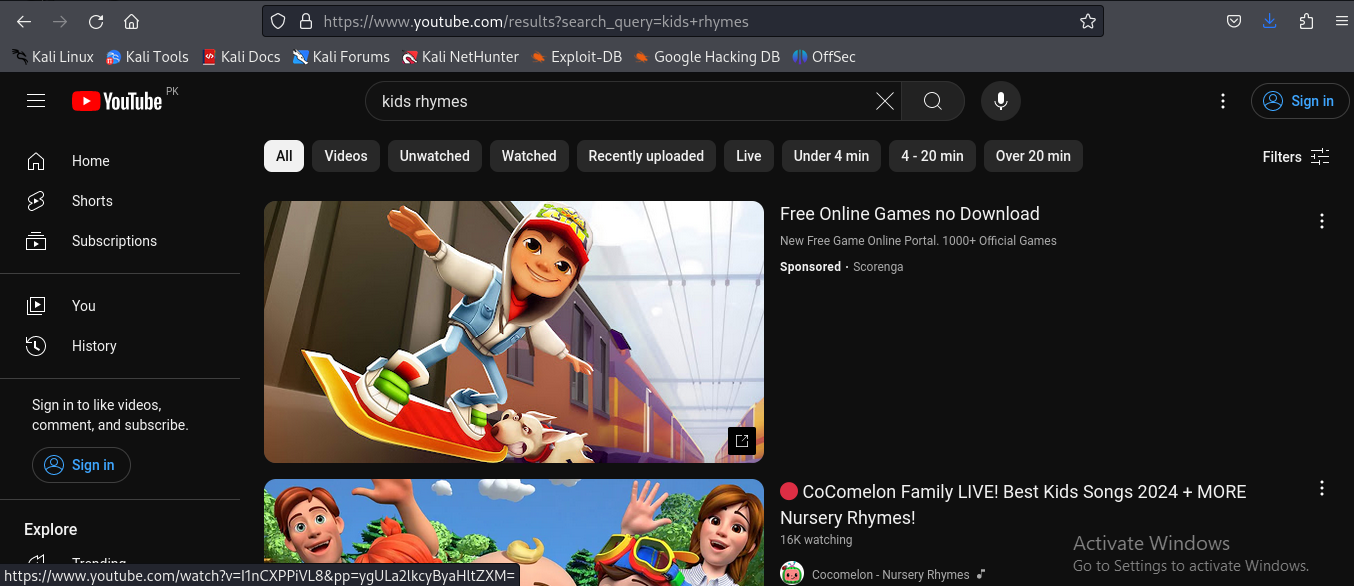
Task: Clear the search box with the X icon
Action: click(x=885, y=101)
